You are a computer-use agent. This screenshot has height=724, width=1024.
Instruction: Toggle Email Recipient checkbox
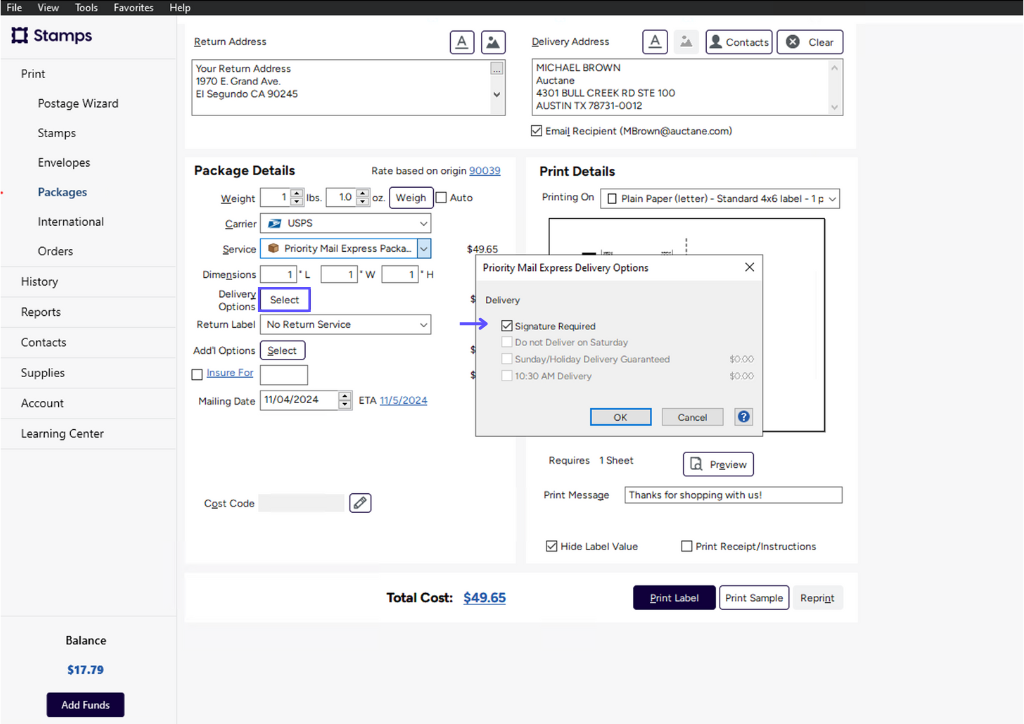tap(536, 131)
